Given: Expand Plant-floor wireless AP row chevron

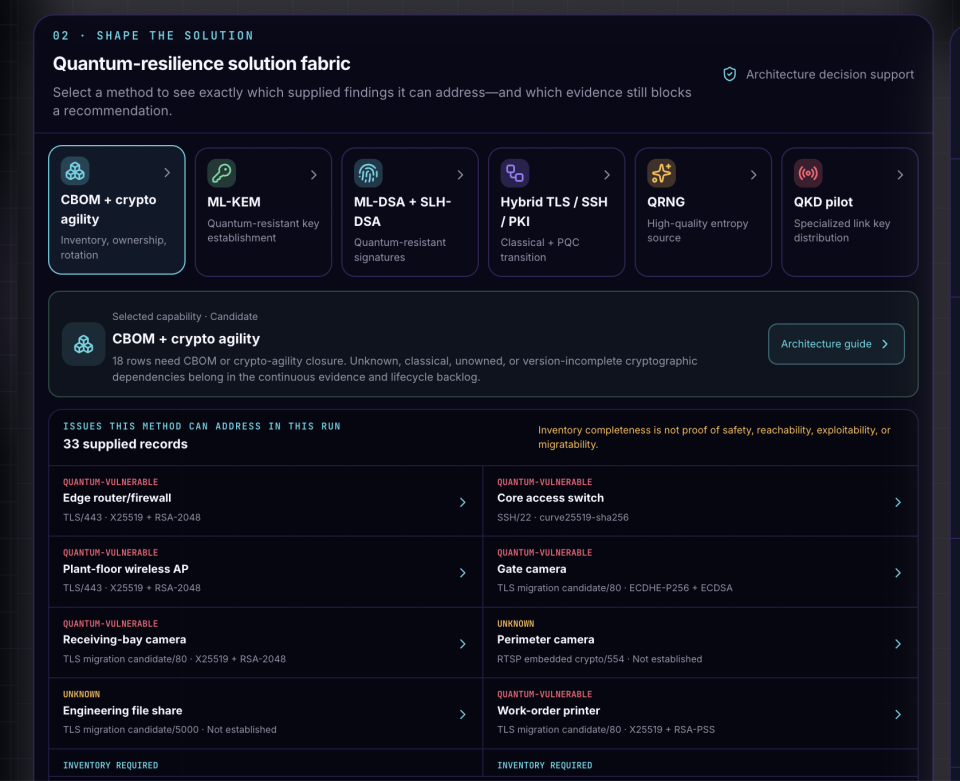Looking at the screenshot, I should (463, 573).
